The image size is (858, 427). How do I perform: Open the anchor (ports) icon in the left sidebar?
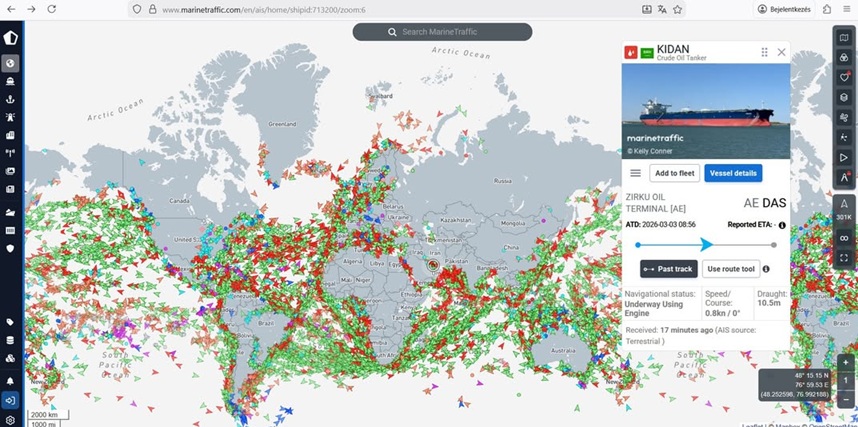pos(10,99)
